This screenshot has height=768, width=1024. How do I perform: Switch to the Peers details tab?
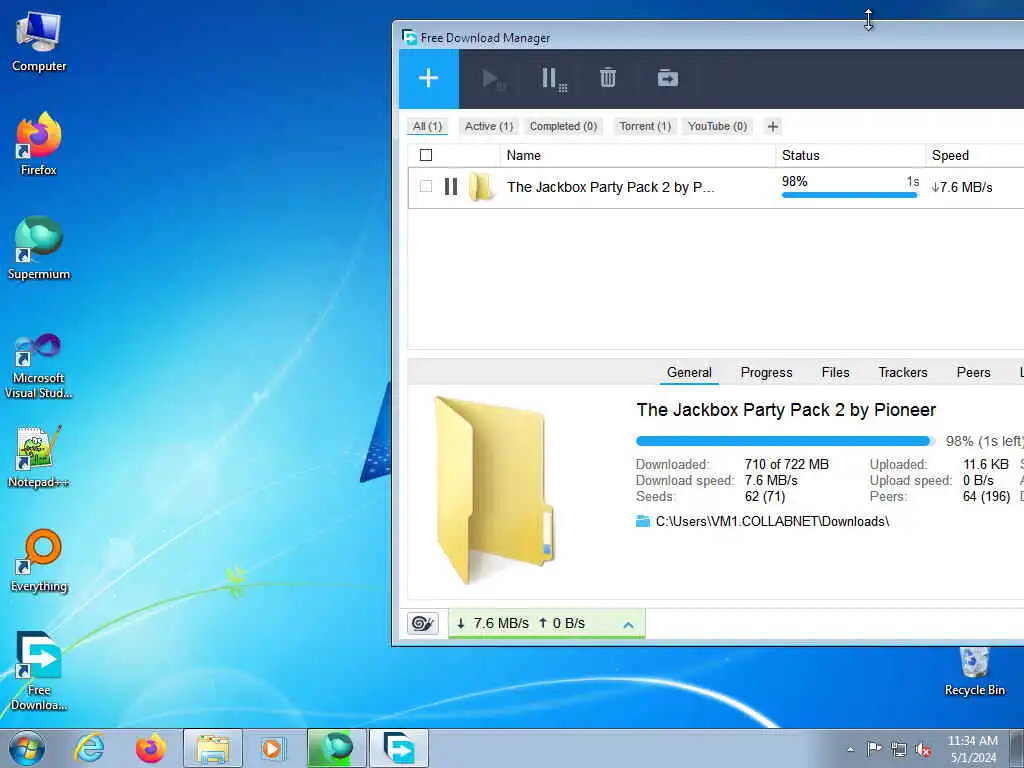973,372
